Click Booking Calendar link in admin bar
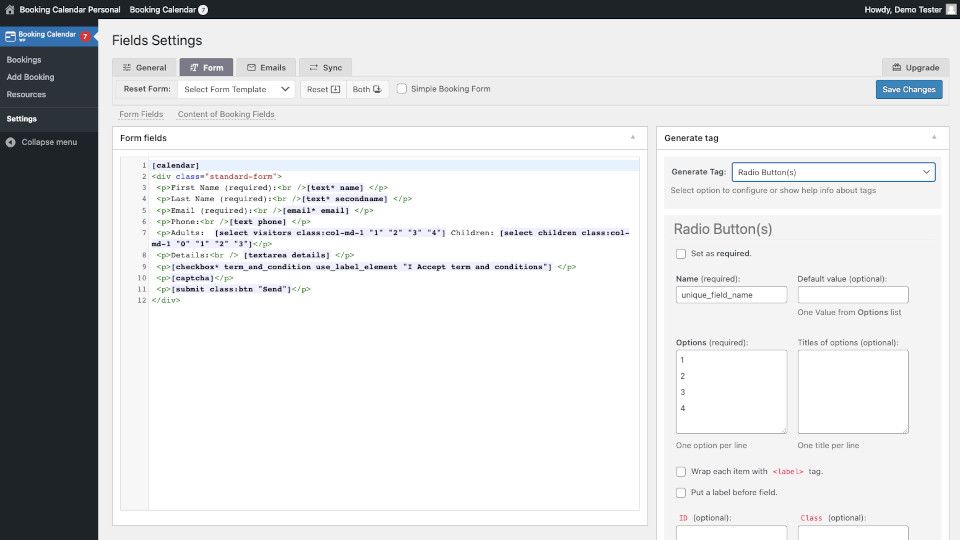Viewport: 960px width, 540px height. pos(163,10)
